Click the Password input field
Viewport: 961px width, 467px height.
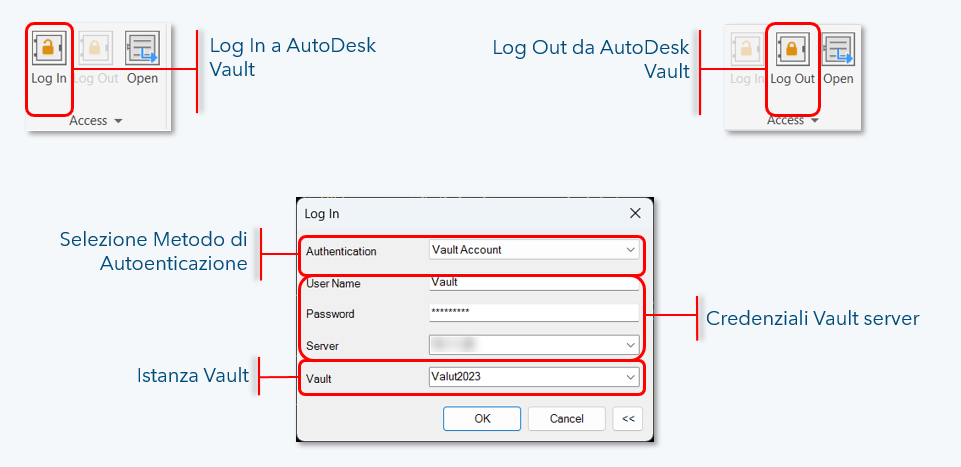534,313
